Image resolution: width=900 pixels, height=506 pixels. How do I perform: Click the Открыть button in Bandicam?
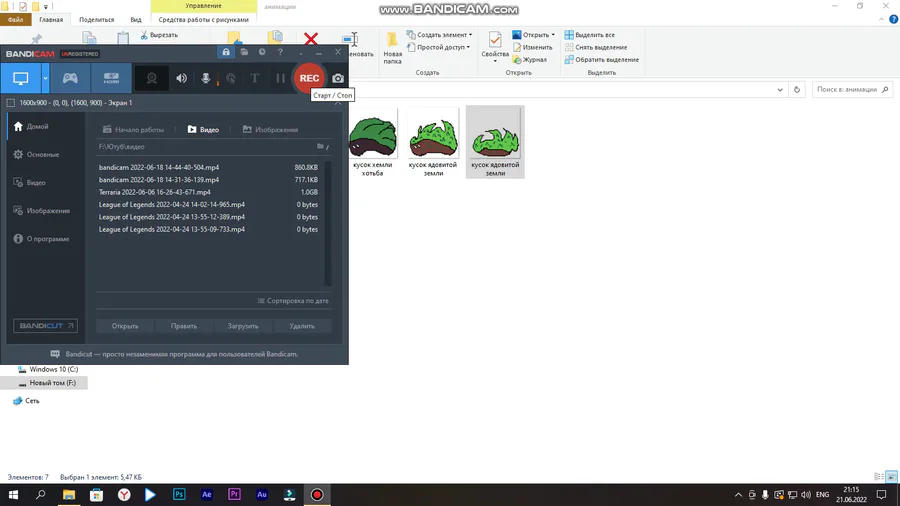(125, 326)
